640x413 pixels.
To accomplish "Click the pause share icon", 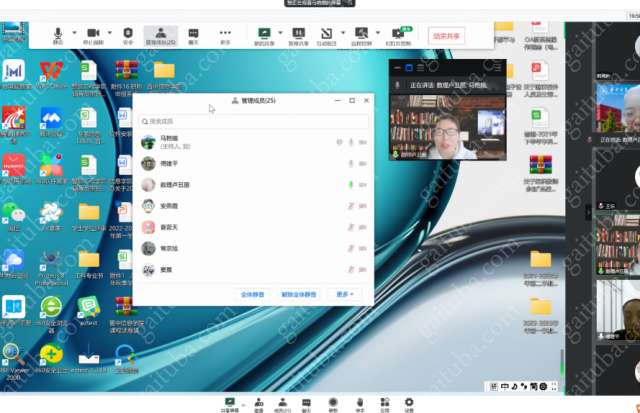I will click(298, 34).
